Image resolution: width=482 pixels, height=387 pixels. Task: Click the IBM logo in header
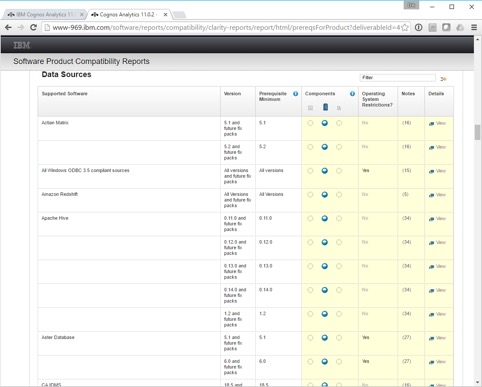(x=22, y=45)
